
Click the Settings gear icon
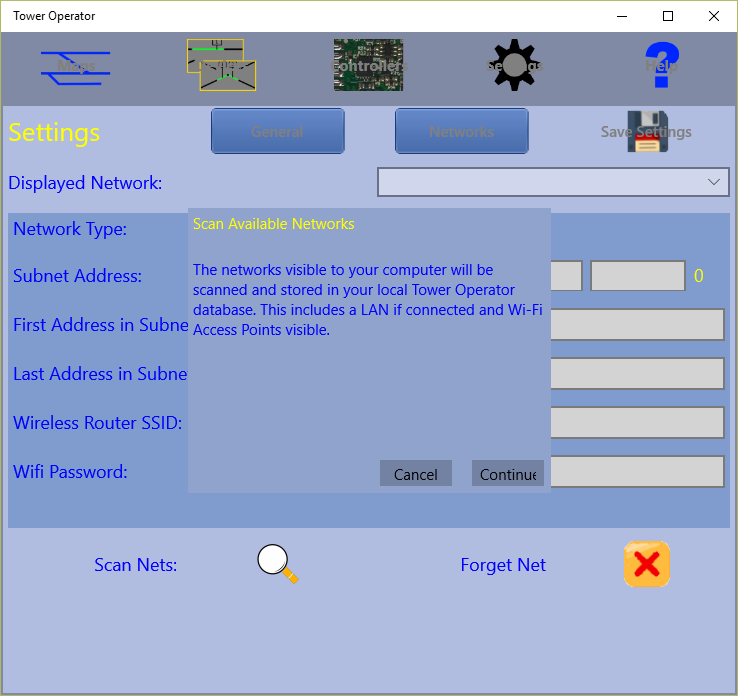pyautogui.click(x=514, y=66)
